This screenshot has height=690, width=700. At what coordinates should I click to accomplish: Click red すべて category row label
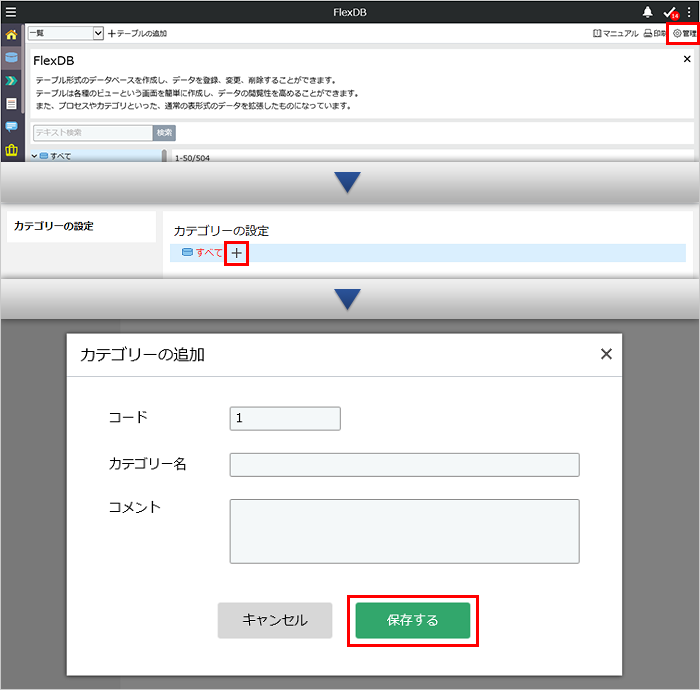208,253
